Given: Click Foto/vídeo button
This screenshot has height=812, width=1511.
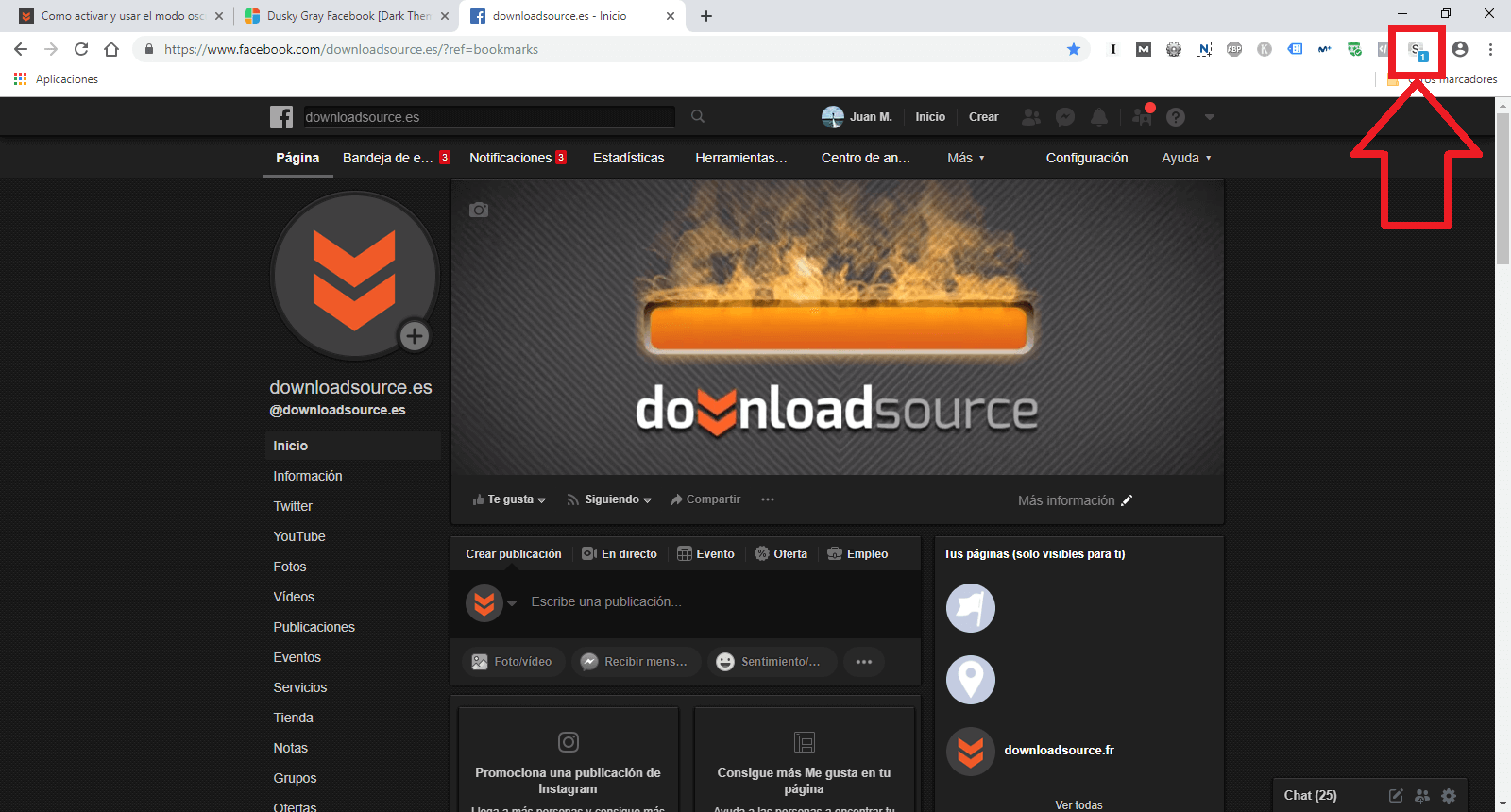Looking at the screenshot, I should click(513, 662).
